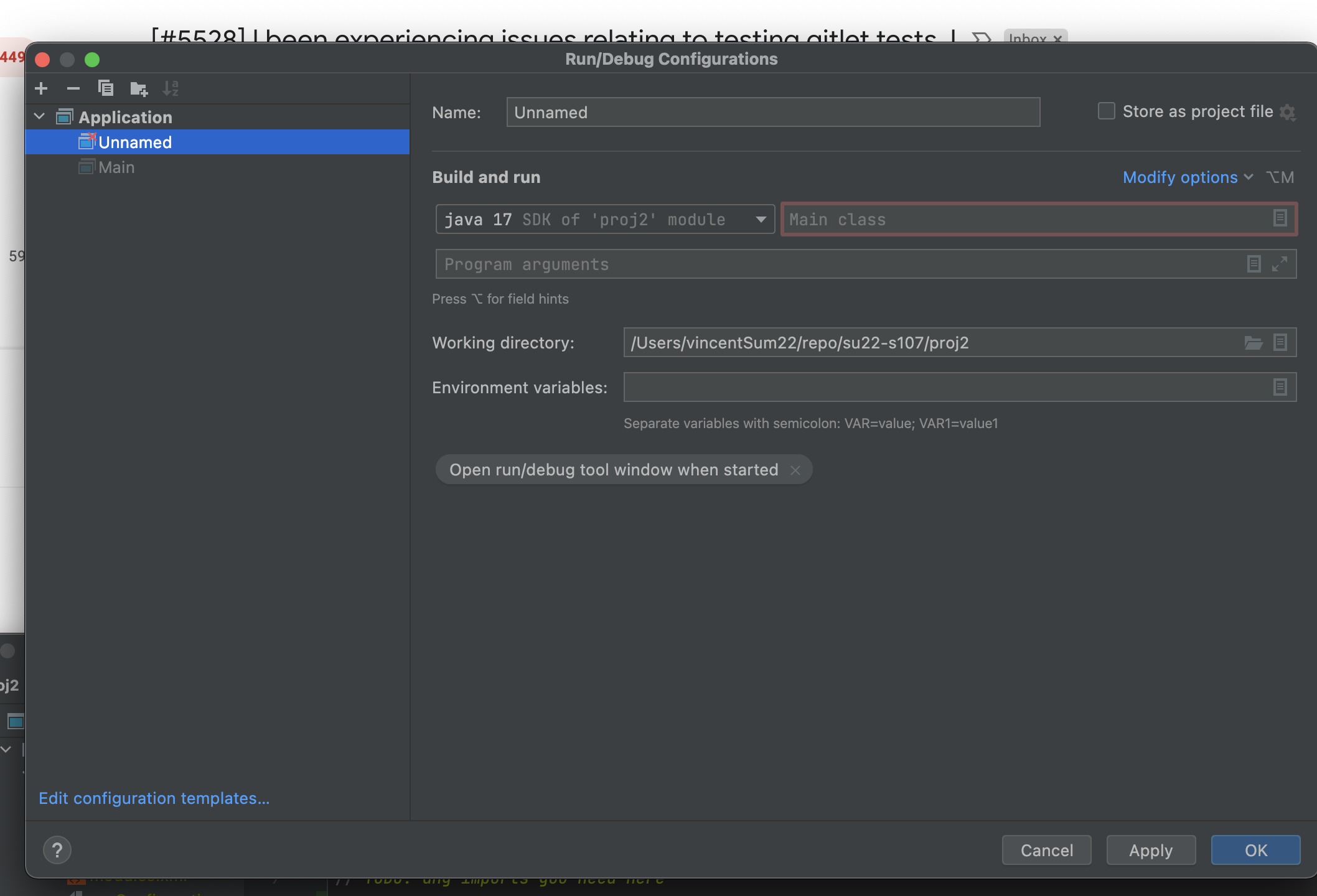
Task: Select the Unnamed configuration in tree
Action: tap(134, 142)
